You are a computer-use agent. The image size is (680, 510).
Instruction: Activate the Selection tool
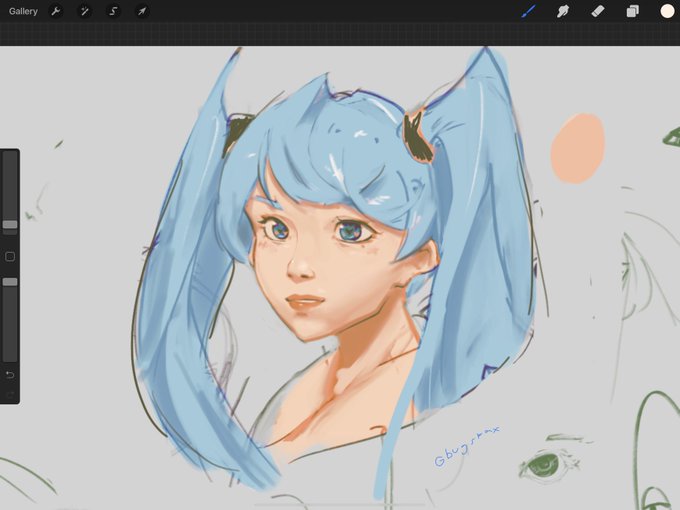(113, 11)
